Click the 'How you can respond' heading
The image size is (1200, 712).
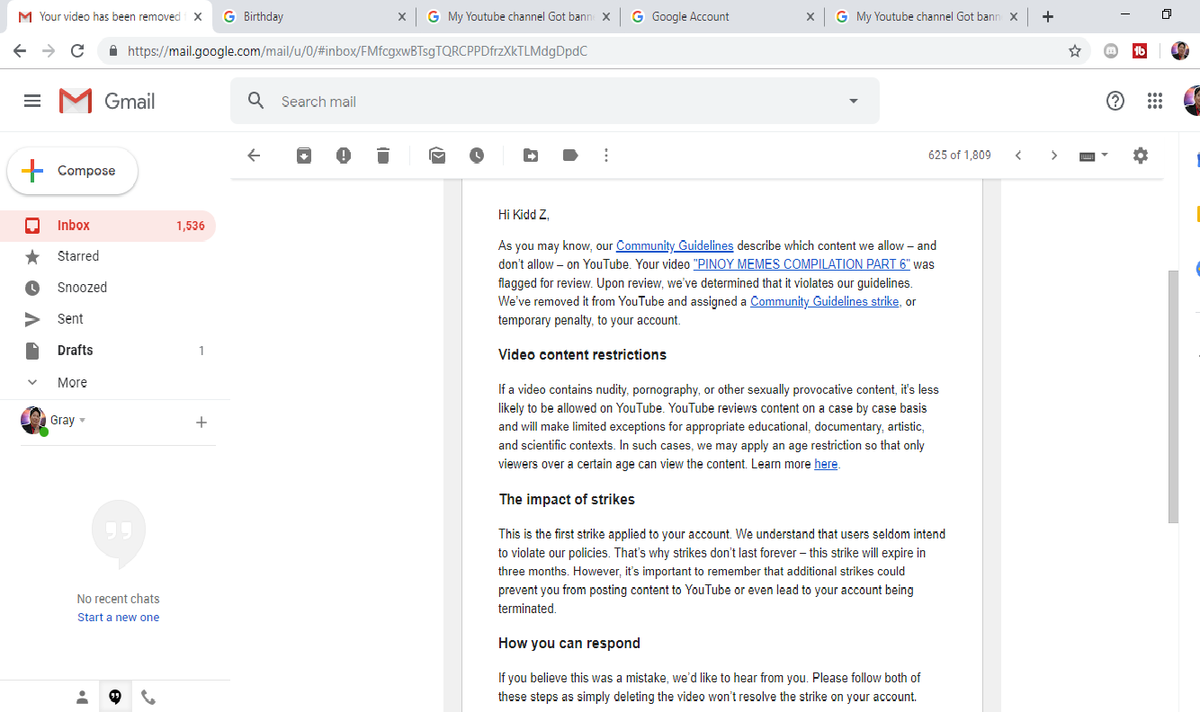[x=569, y=643]
